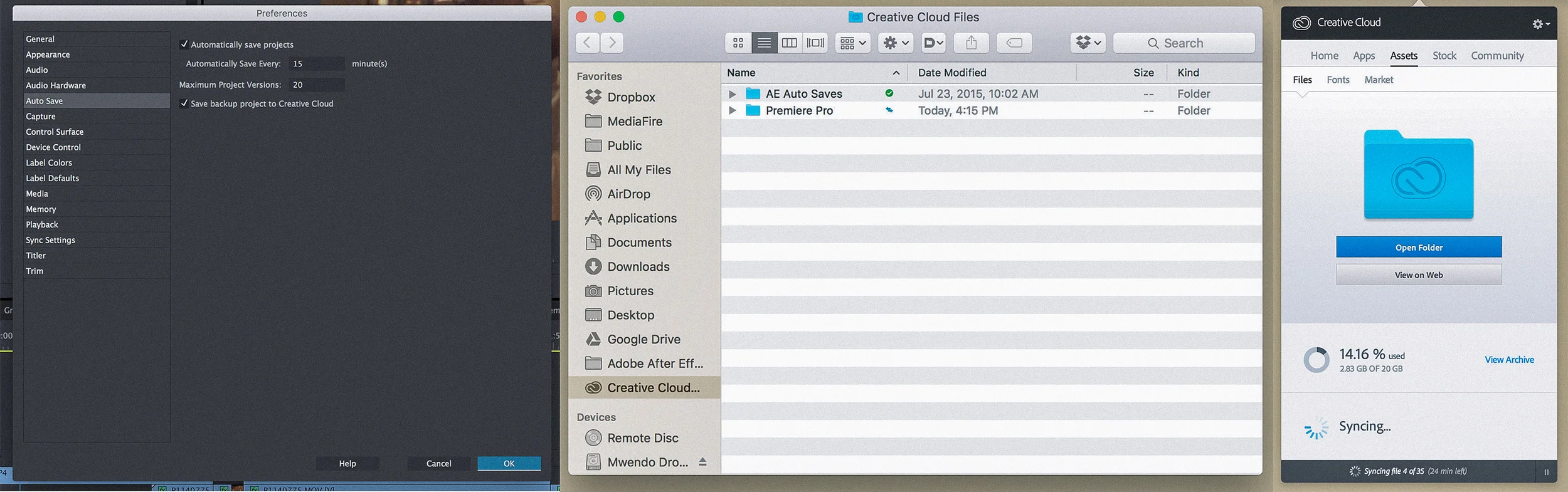Eject the Mwendo drive
Image resolution: width=1568 pixels, height=492 pixels.
[702, 462]
